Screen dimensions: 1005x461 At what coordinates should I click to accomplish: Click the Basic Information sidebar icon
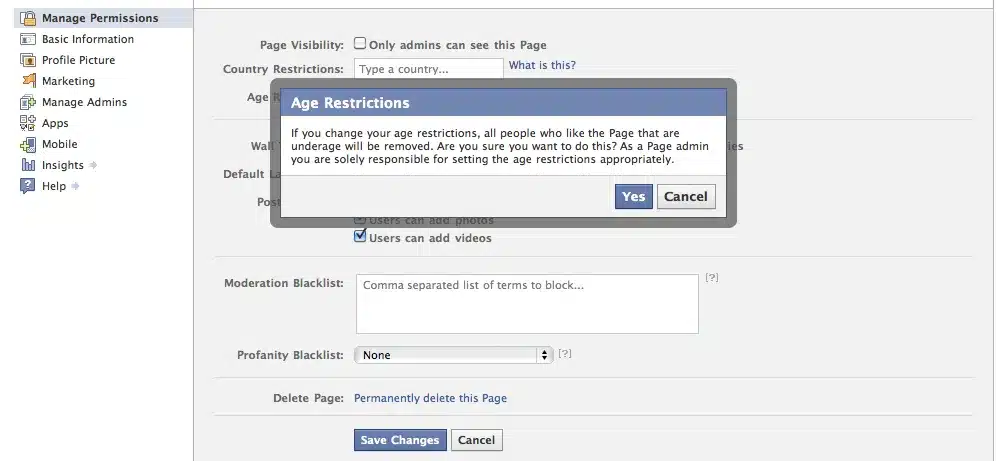28,39
